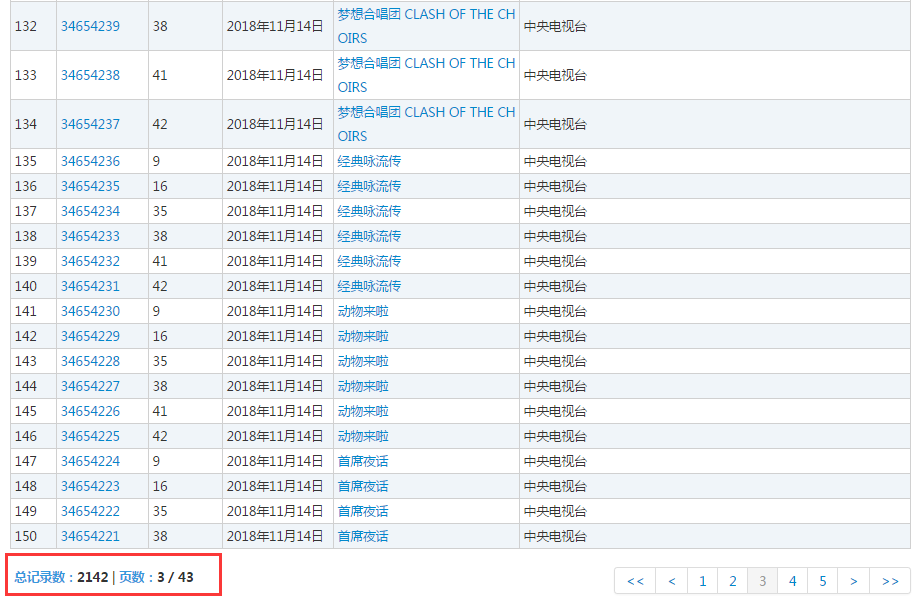Click previous page < button
Screen dimensions: 915x606
(x=672, y=581)
